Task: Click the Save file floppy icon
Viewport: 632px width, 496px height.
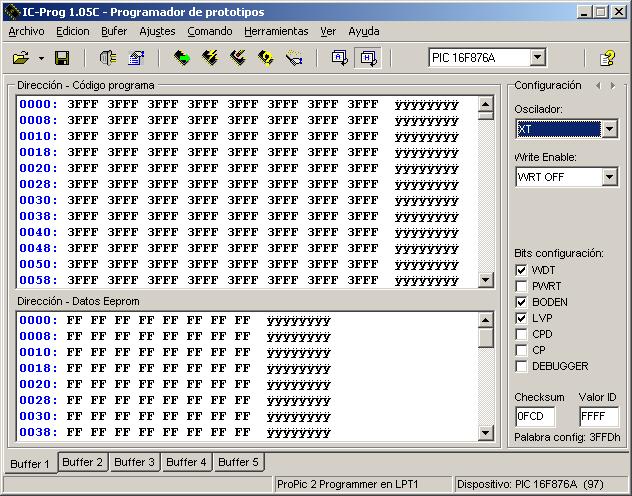Action: pyautogui.click(x=62, y=58)
